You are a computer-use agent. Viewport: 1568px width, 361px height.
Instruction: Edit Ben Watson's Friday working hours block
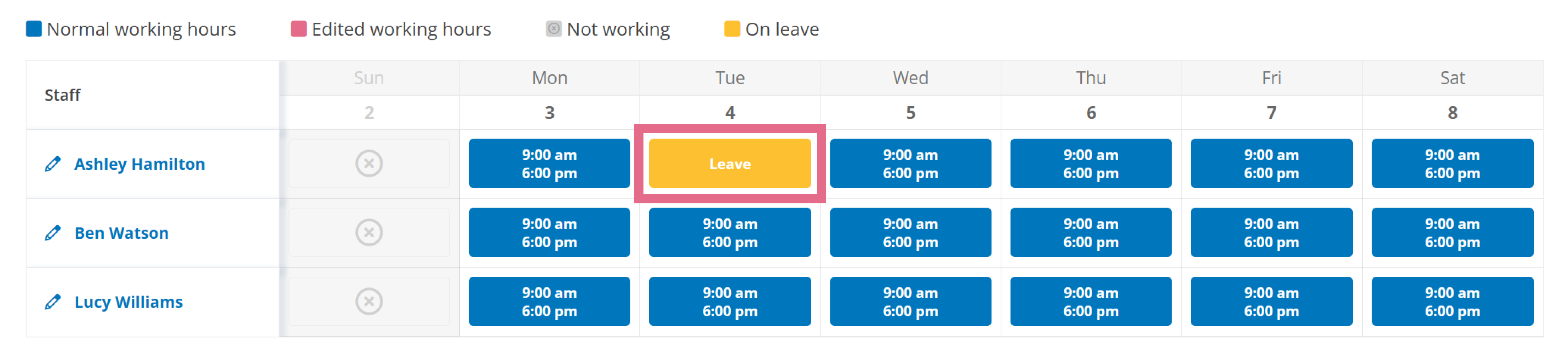pos(1271,232)
